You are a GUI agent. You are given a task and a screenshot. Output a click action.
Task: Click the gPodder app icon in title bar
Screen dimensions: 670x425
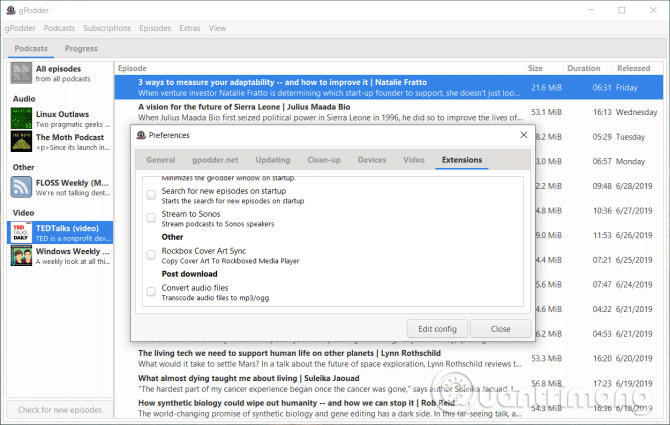click(11, 10)
